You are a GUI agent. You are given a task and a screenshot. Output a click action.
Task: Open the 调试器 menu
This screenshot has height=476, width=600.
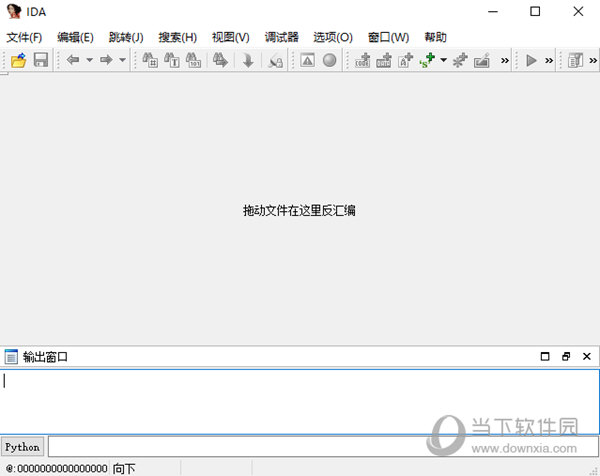[x=282, y=37]
